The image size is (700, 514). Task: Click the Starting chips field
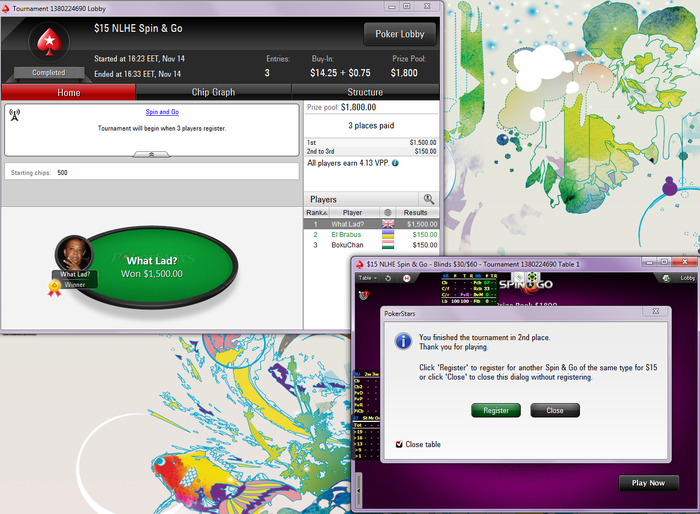click(152, 172)
